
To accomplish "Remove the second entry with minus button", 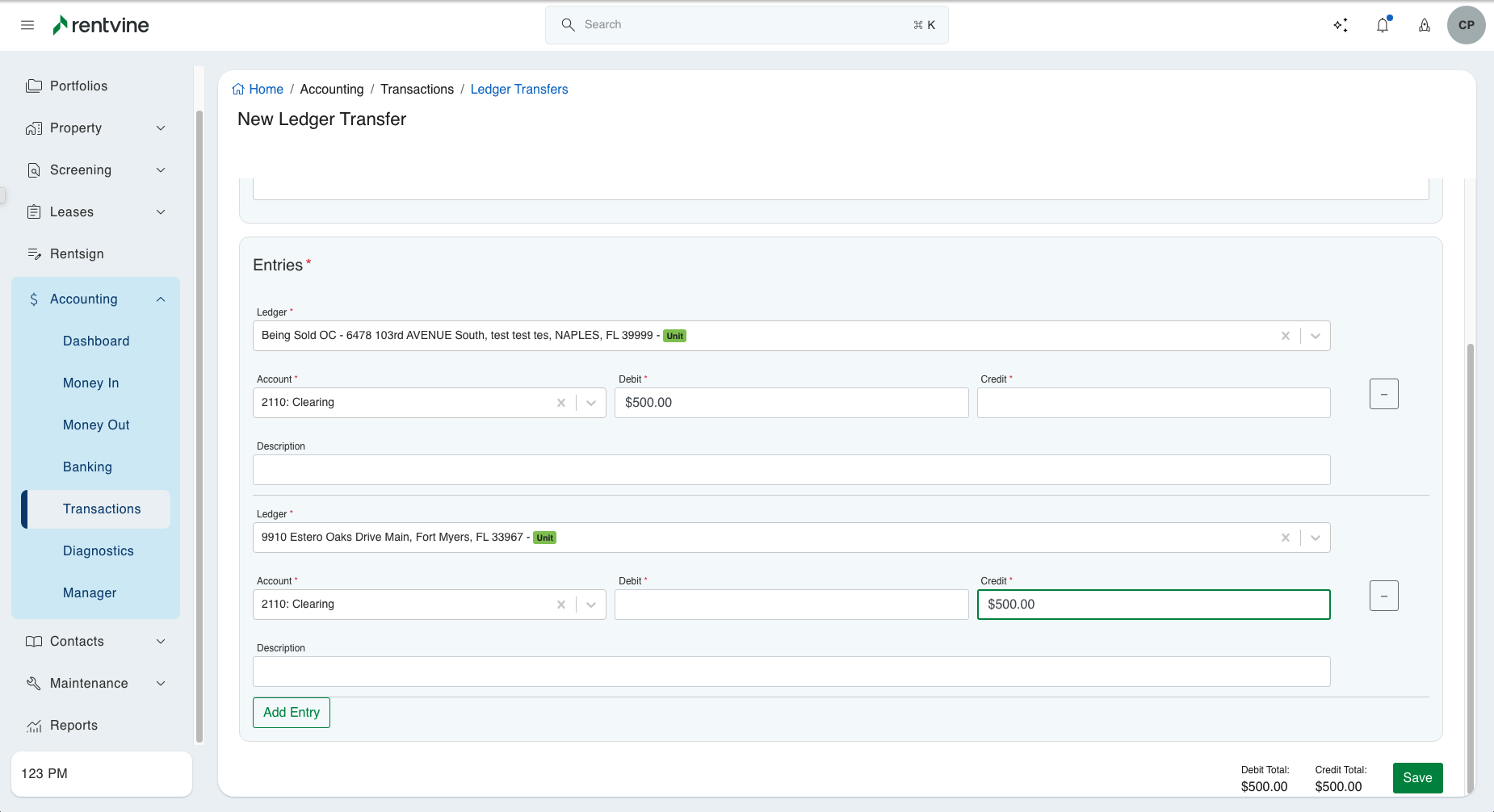I will [x=1383, y=596].
